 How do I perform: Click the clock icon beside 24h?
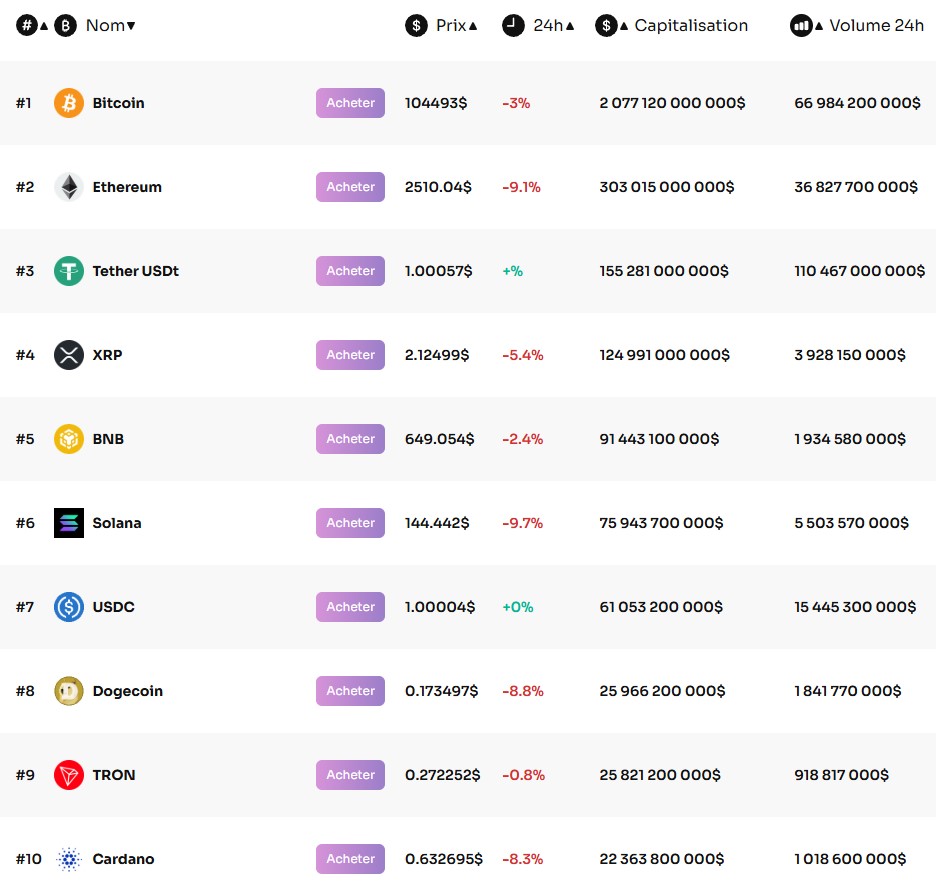click(512, 25)
